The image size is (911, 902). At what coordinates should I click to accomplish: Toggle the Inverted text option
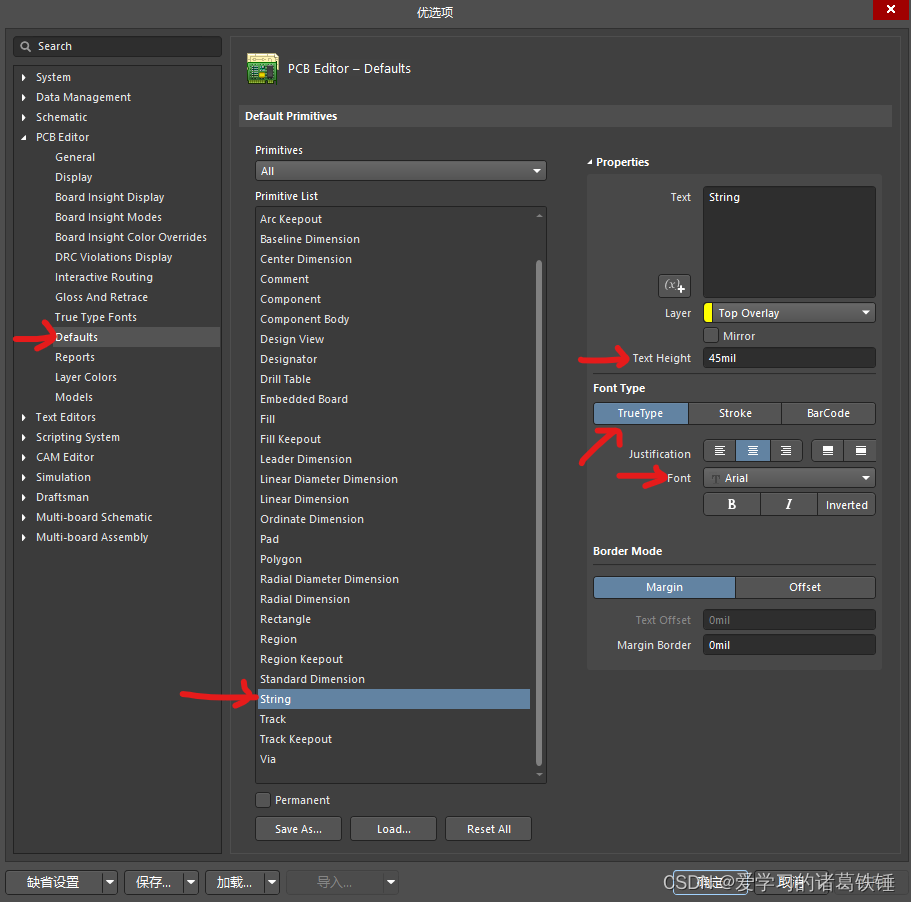tap(846, 505)
